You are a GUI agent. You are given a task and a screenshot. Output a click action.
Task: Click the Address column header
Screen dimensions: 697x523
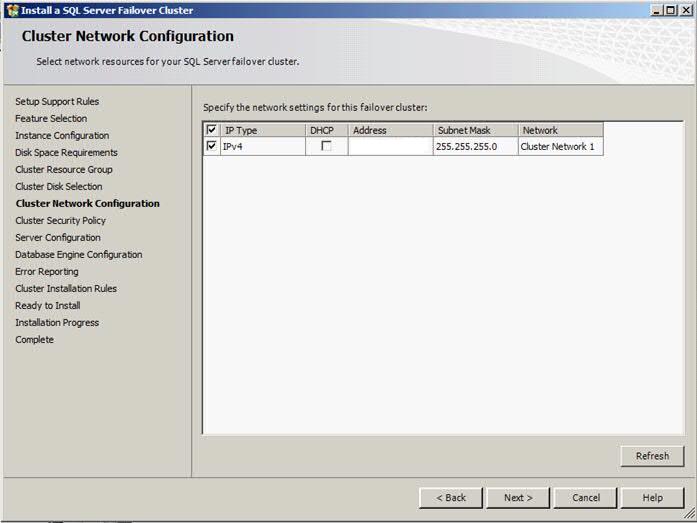390,130
